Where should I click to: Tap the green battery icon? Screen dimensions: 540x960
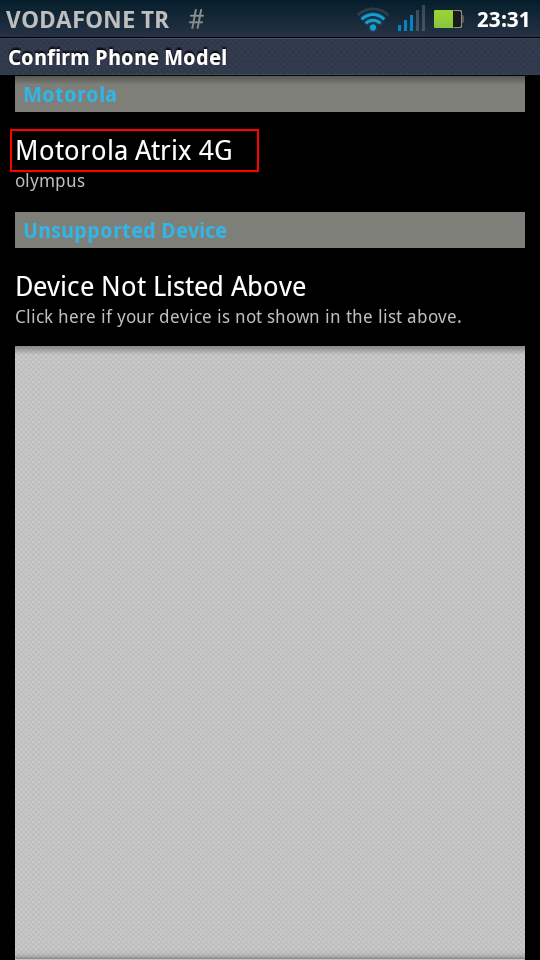(449, 19)
